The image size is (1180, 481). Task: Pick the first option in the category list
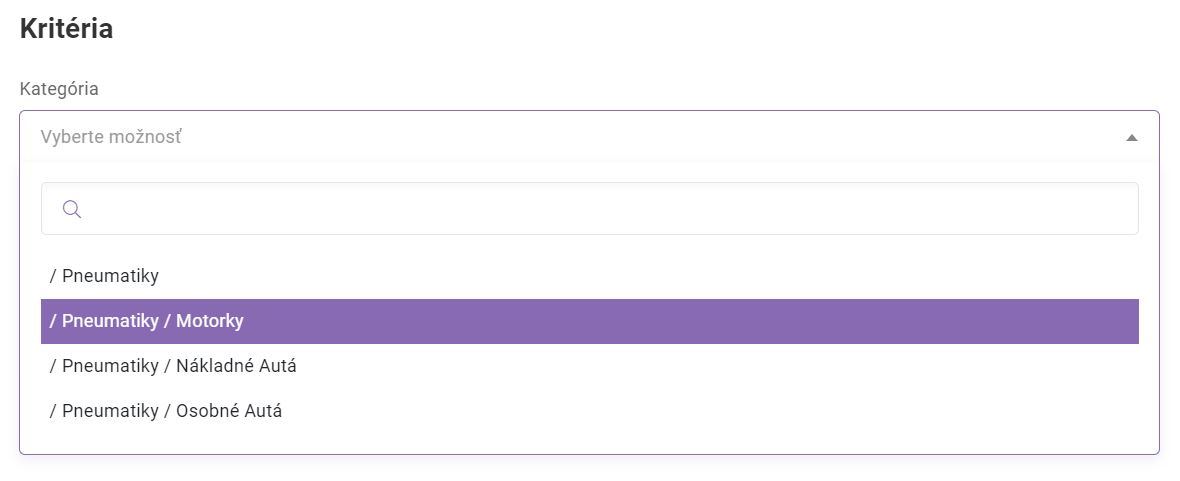[x=104, y=275]
